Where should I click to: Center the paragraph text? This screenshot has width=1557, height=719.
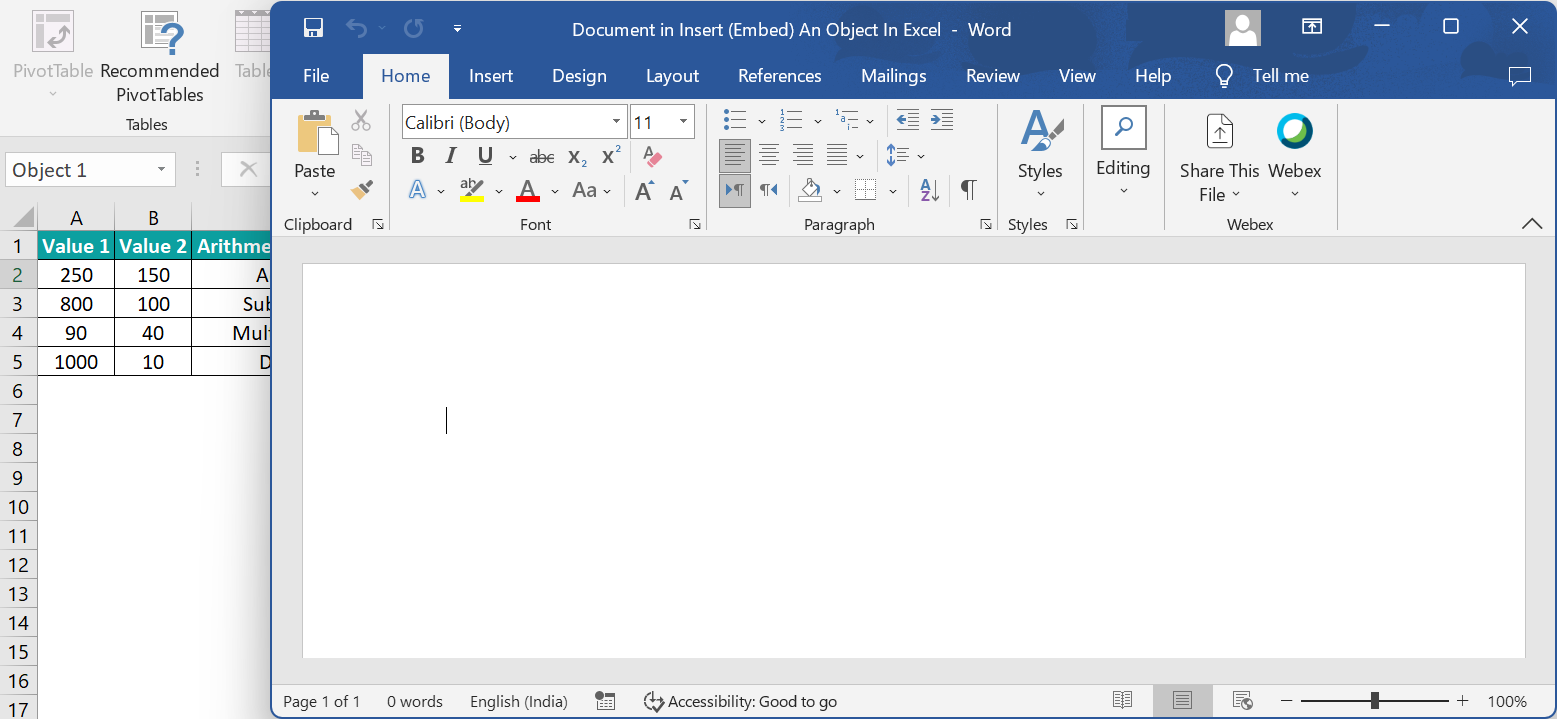[x=769, y=155]
